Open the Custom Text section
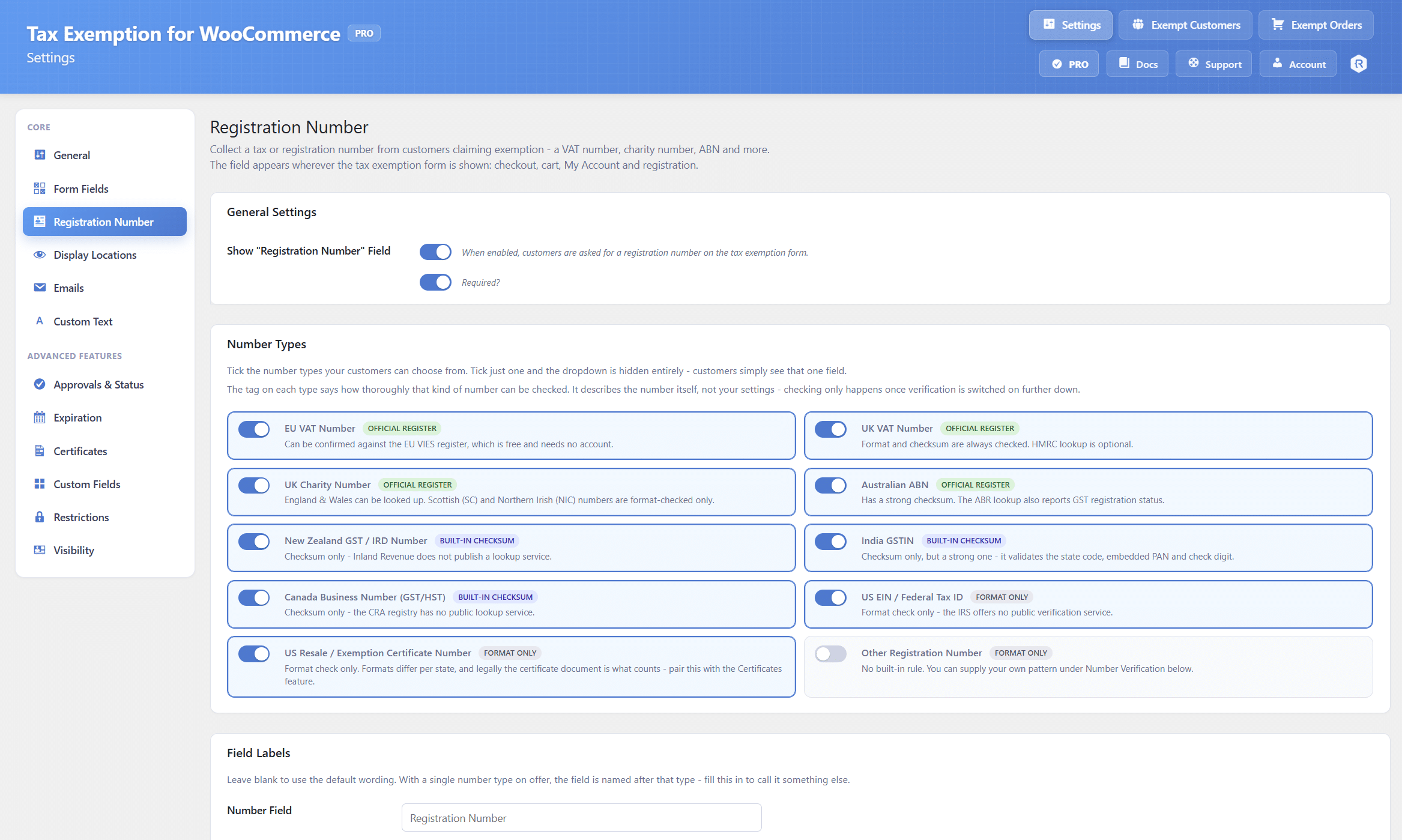Screen dimensions: 1402x840 click(x=104, y=321)
